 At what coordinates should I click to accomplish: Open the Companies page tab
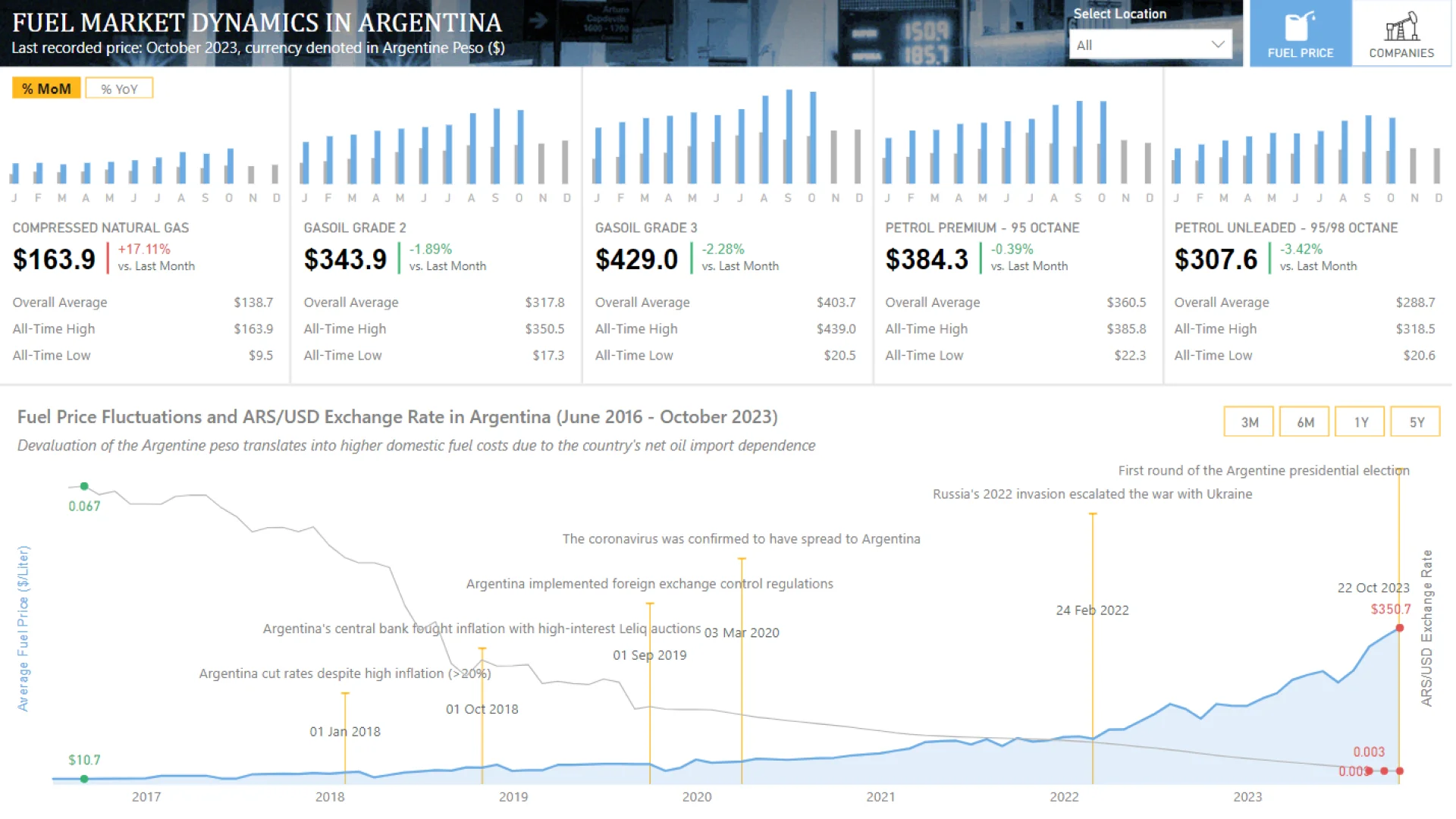1401,33
